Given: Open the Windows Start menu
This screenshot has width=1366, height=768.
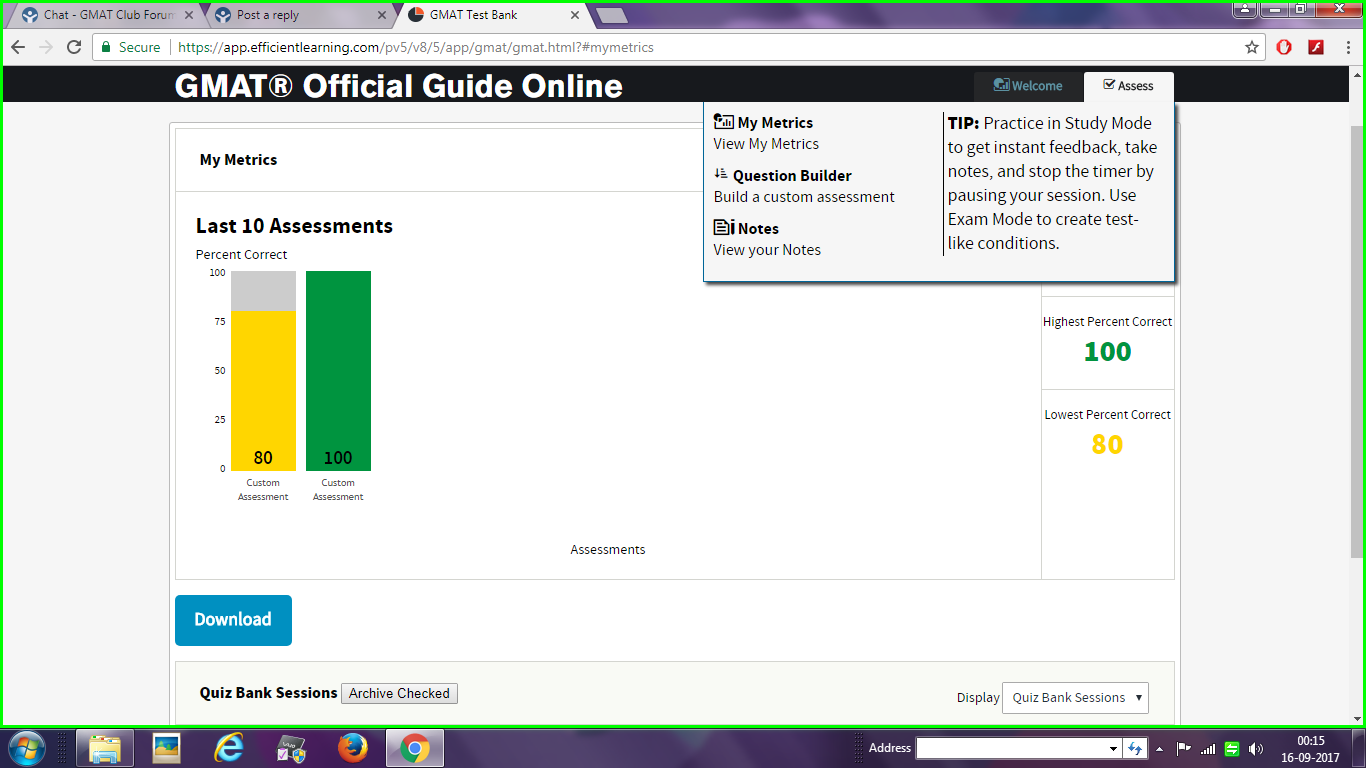Looking at the screenshot, I should pyautogui.click(x=26, y=748).
